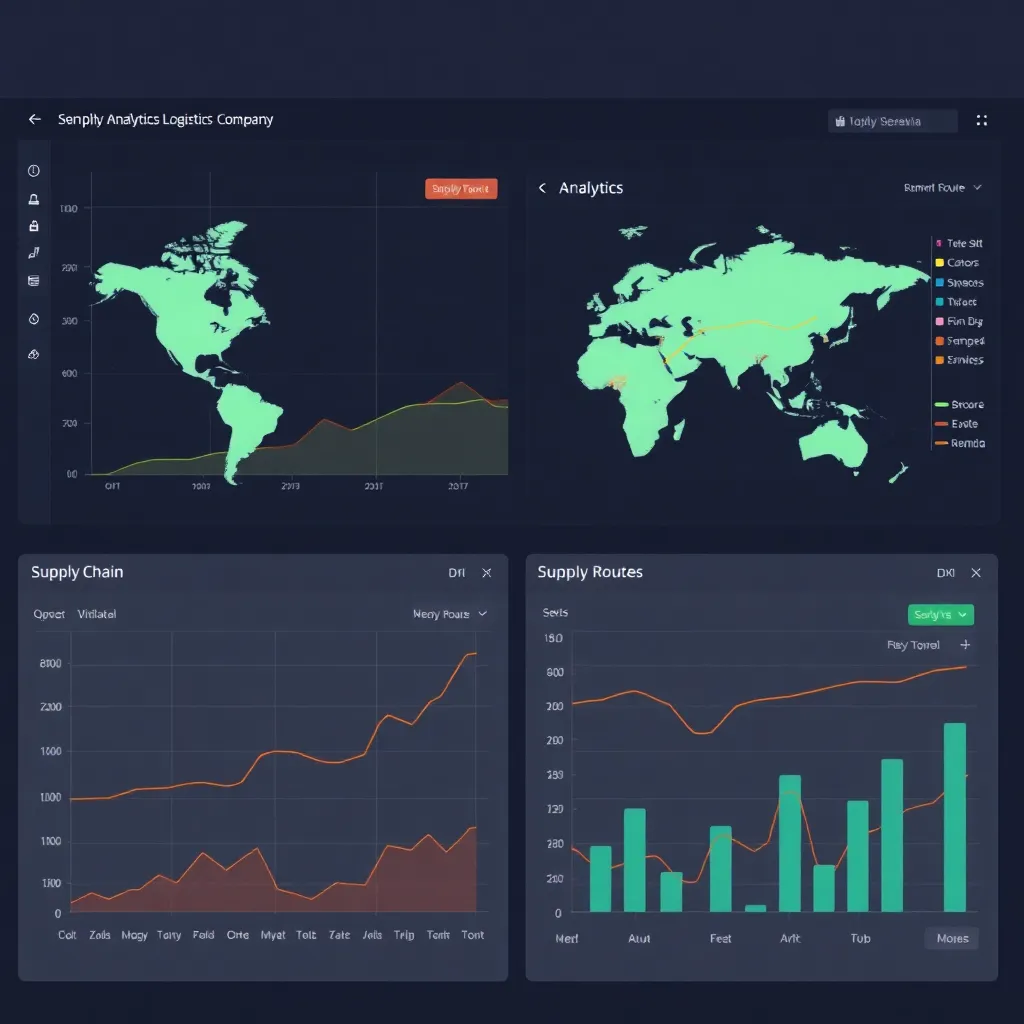Click the clock history icon in sidebar
Image resolution: width=1024 pixels, height=1024 pixels.
(34, 319)
